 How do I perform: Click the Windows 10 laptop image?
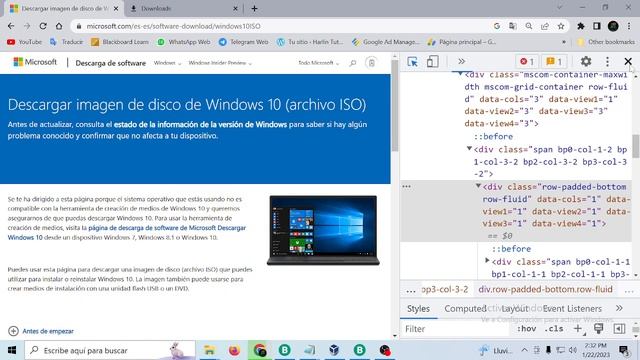tap(323, 230)
